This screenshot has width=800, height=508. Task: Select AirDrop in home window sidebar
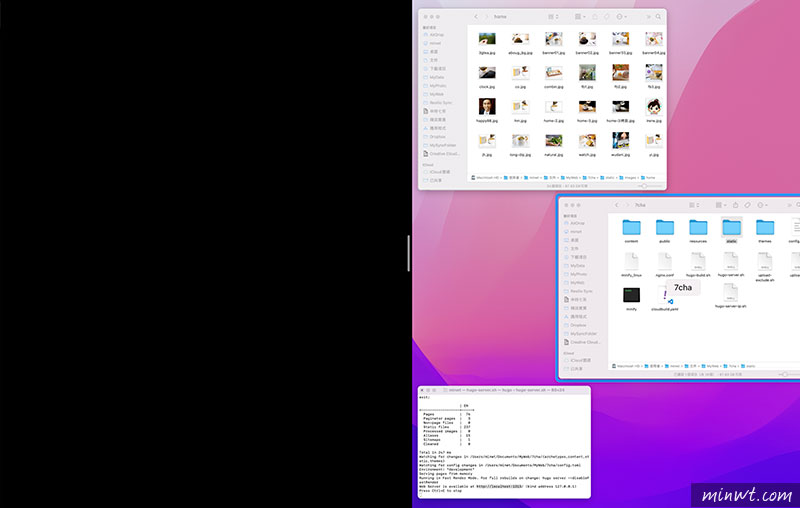coord(434,35)
